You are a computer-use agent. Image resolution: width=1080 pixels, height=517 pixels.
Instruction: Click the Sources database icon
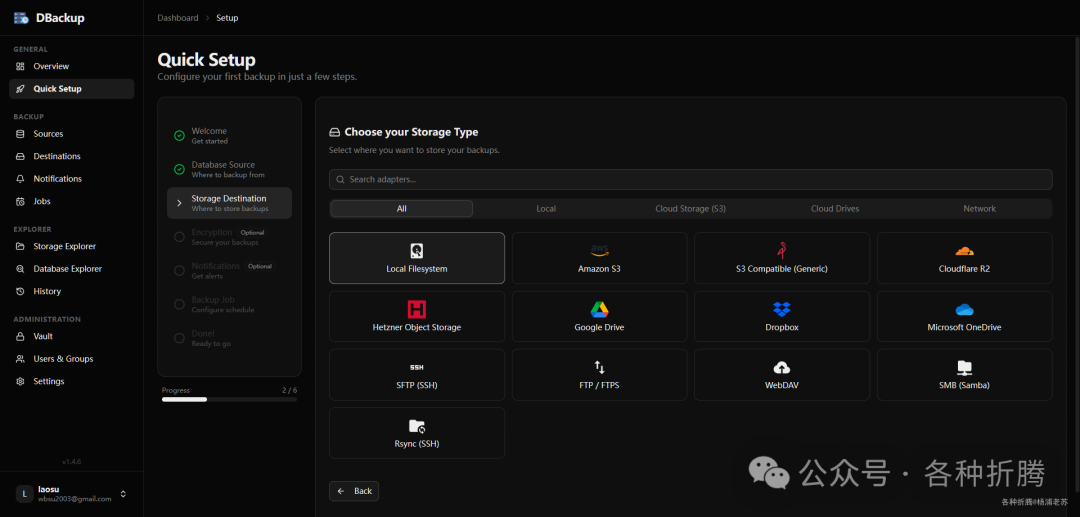[20, 134]
